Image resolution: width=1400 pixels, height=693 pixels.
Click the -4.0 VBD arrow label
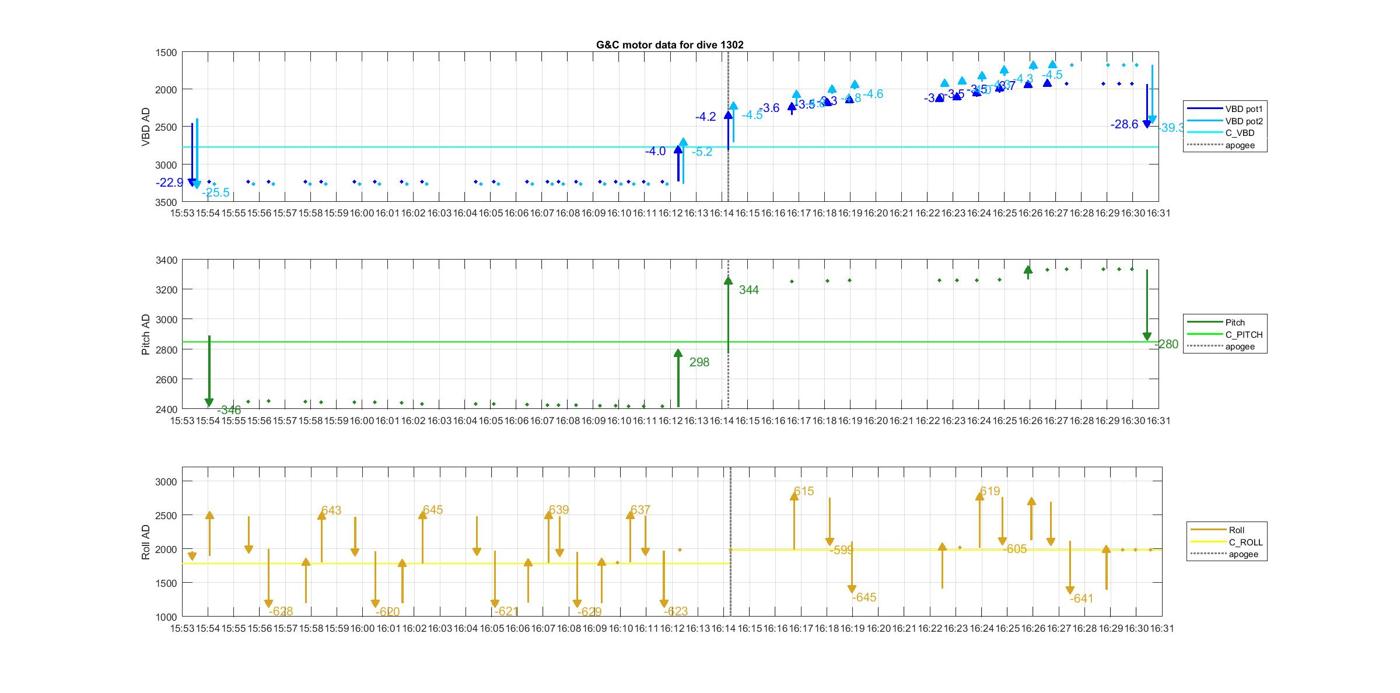pos(655,152)
